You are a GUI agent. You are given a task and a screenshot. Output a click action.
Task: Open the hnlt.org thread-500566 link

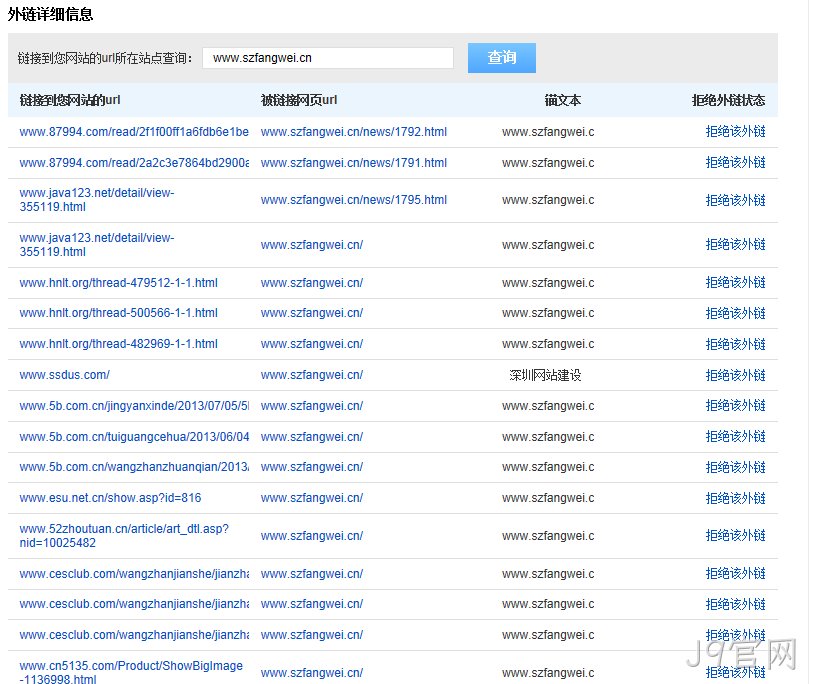point(119,313)
